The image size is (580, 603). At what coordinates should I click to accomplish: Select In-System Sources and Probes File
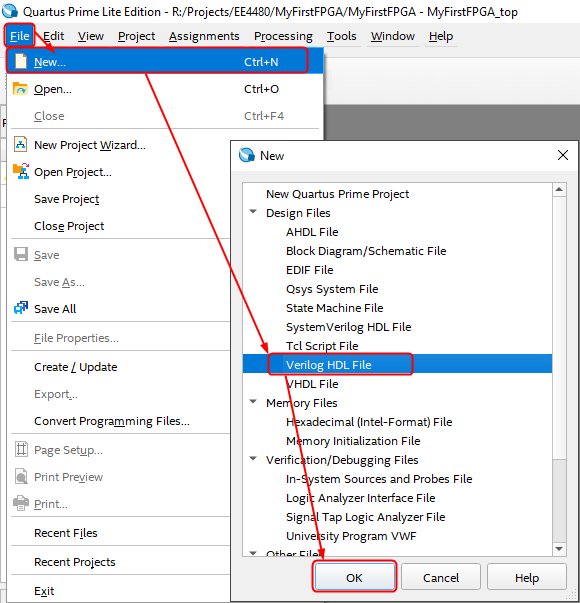click(379, 479)
